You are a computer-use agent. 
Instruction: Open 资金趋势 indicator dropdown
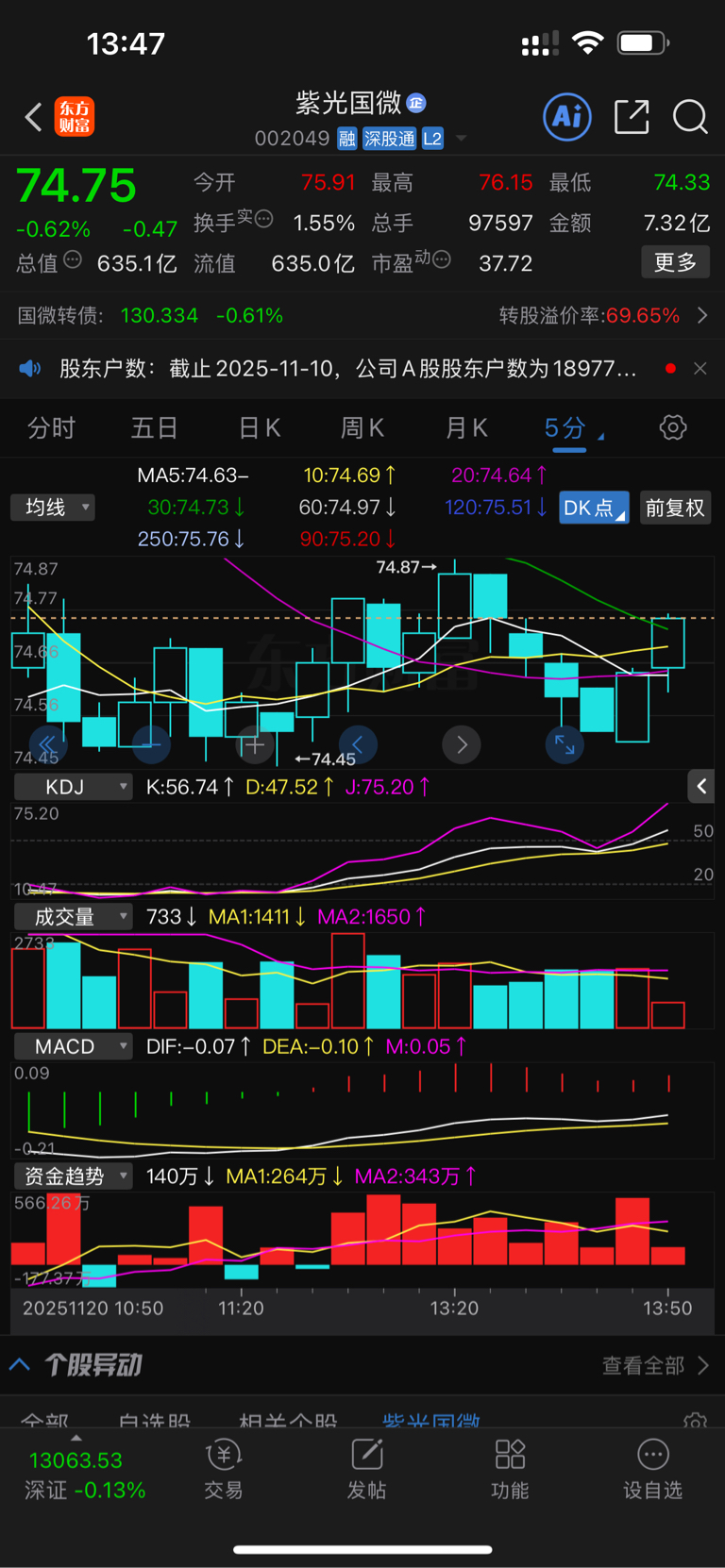pos(73,1176)
